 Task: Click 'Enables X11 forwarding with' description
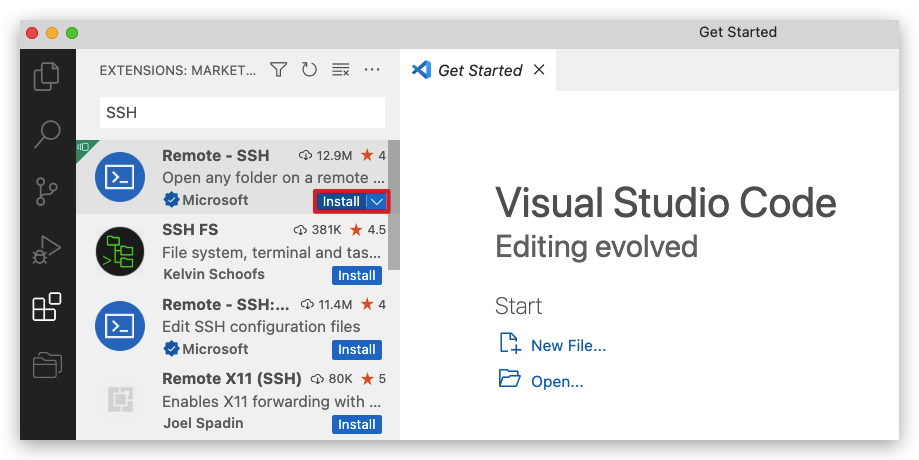[x=272, y=401]
